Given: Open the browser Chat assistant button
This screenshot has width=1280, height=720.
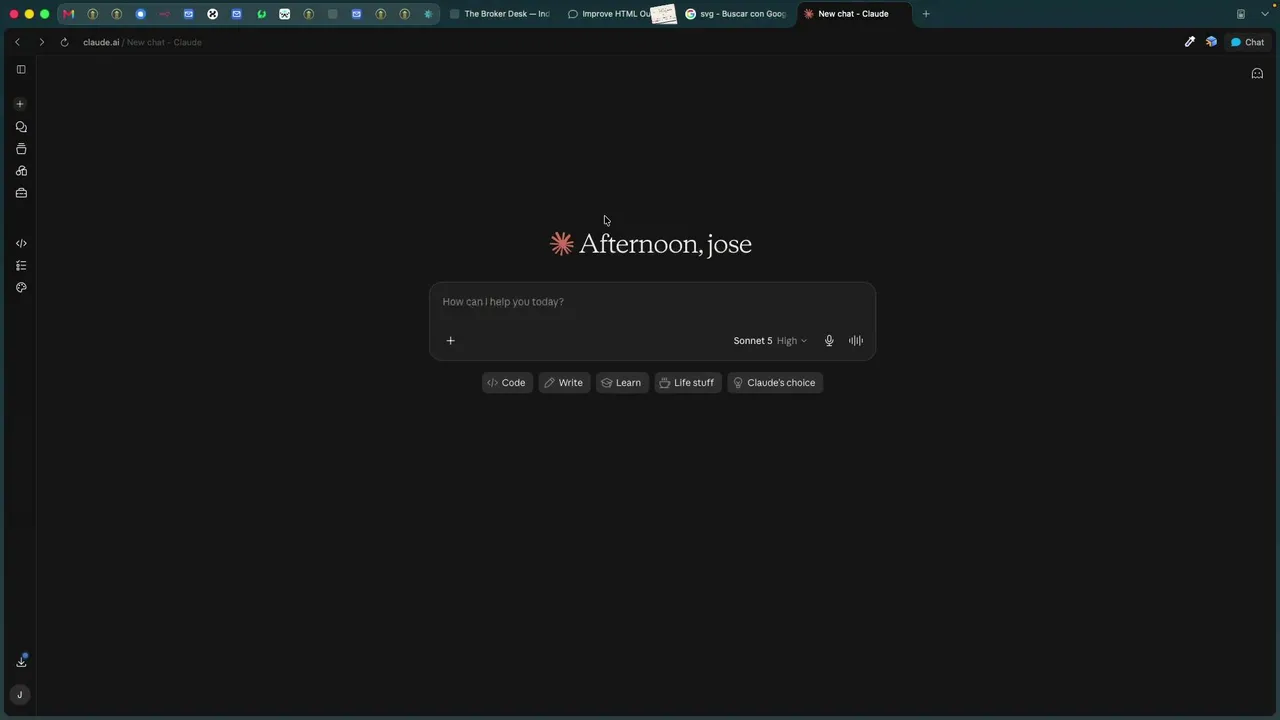Looking at the screenshot, I should point(1248,42).
